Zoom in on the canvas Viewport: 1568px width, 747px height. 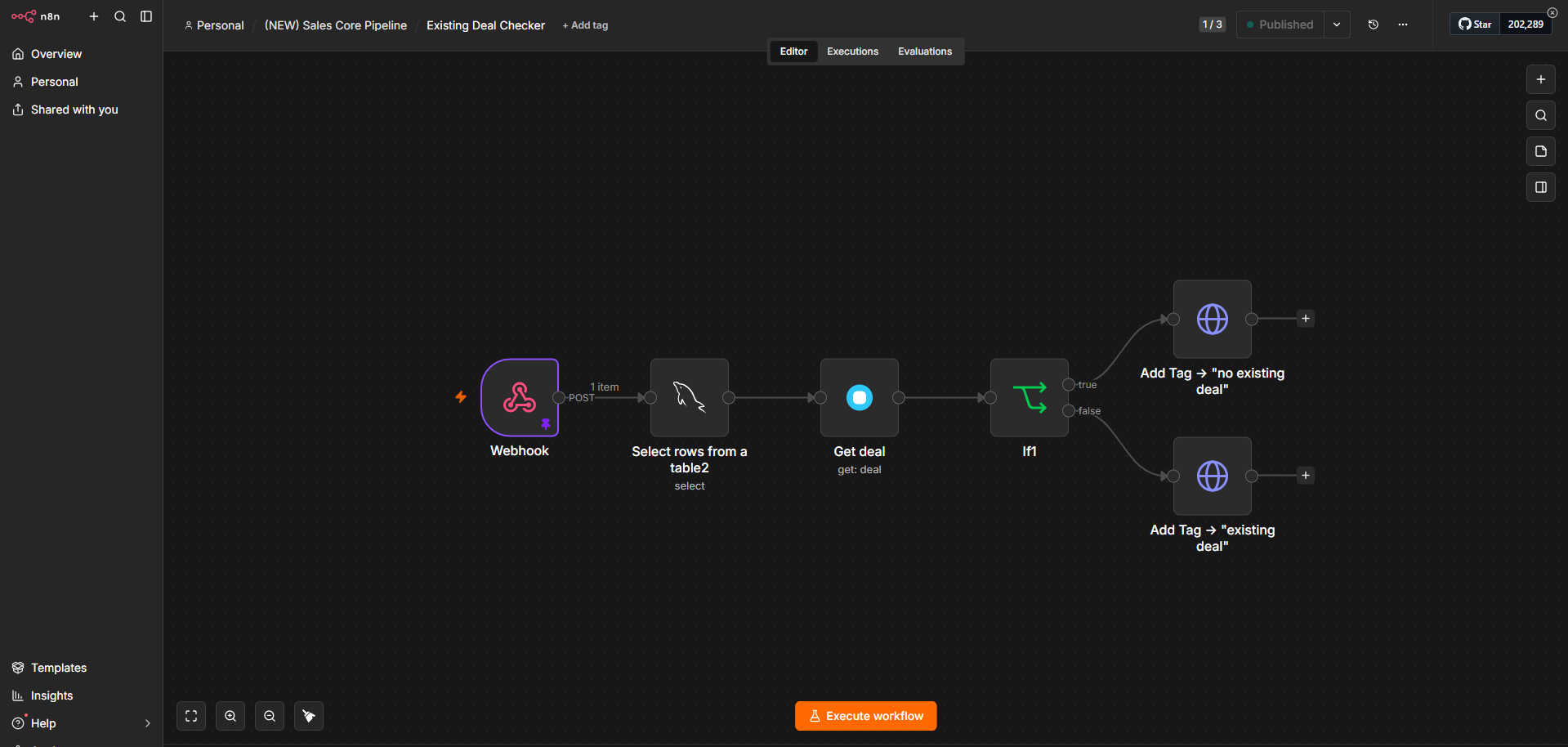[x=230, y=716]
